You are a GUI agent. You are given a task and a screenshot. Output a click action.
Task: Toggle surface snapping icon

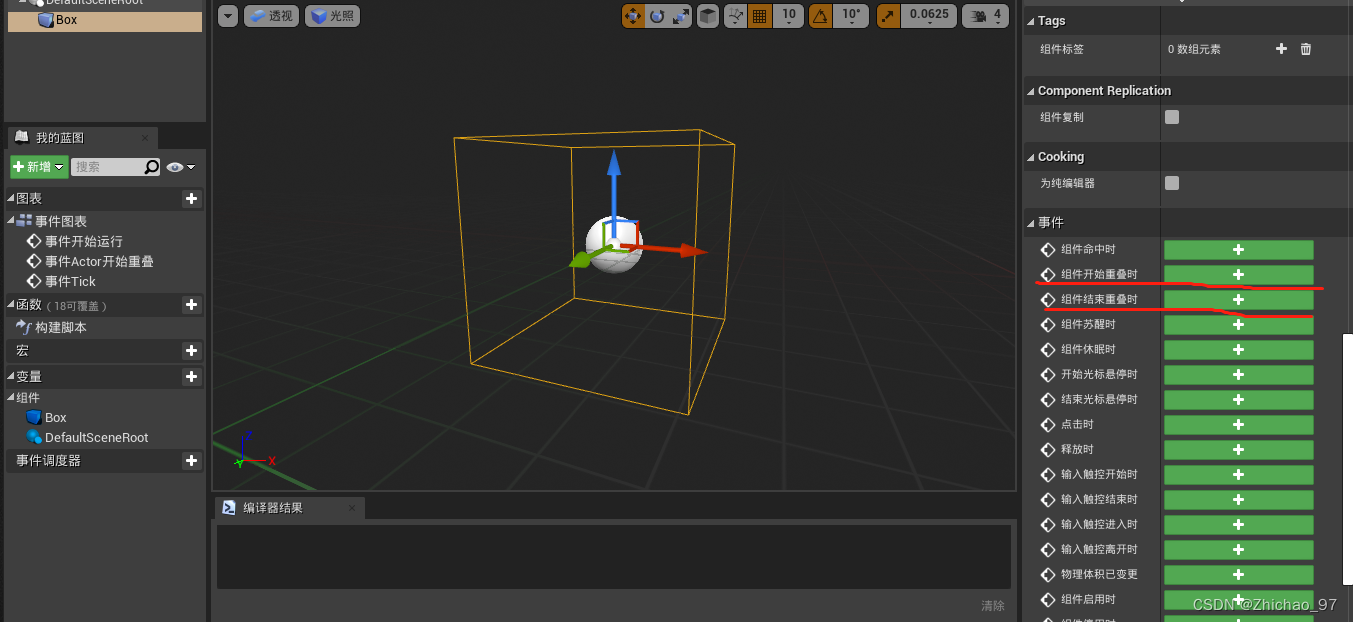(x=735, y=16)
